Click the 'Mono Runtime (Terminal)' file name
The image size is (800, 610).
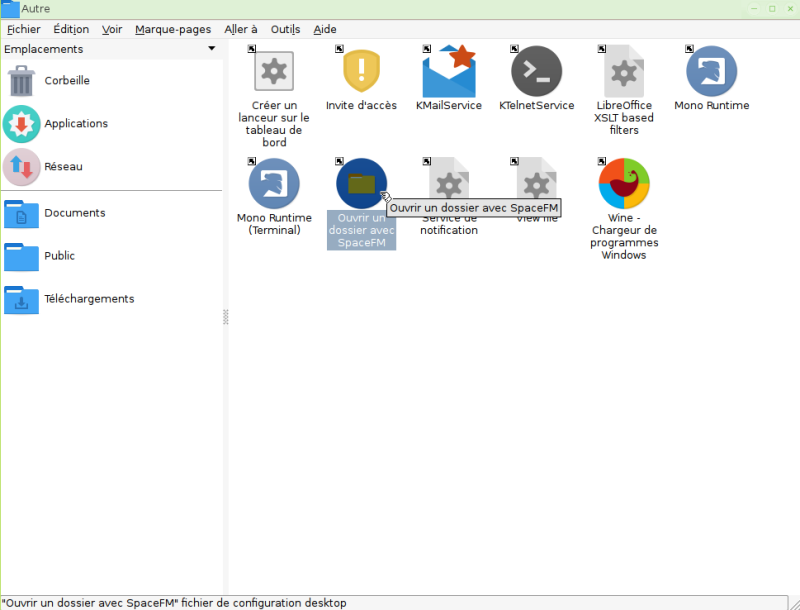(274, 224)
